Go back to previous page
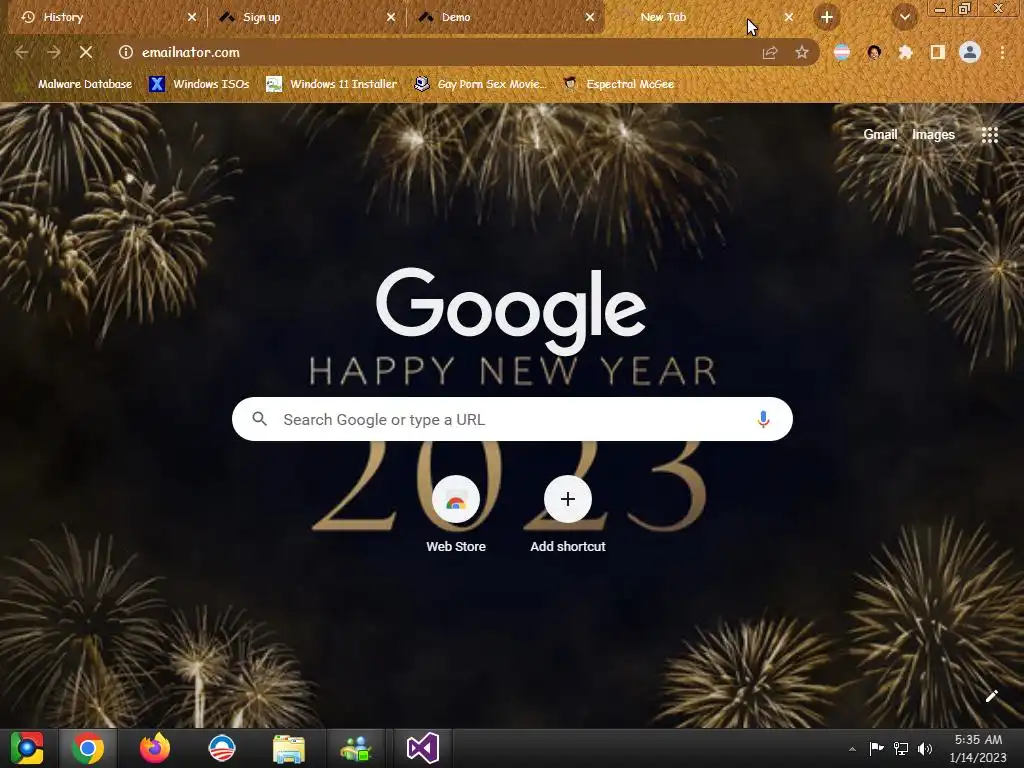 22,52
